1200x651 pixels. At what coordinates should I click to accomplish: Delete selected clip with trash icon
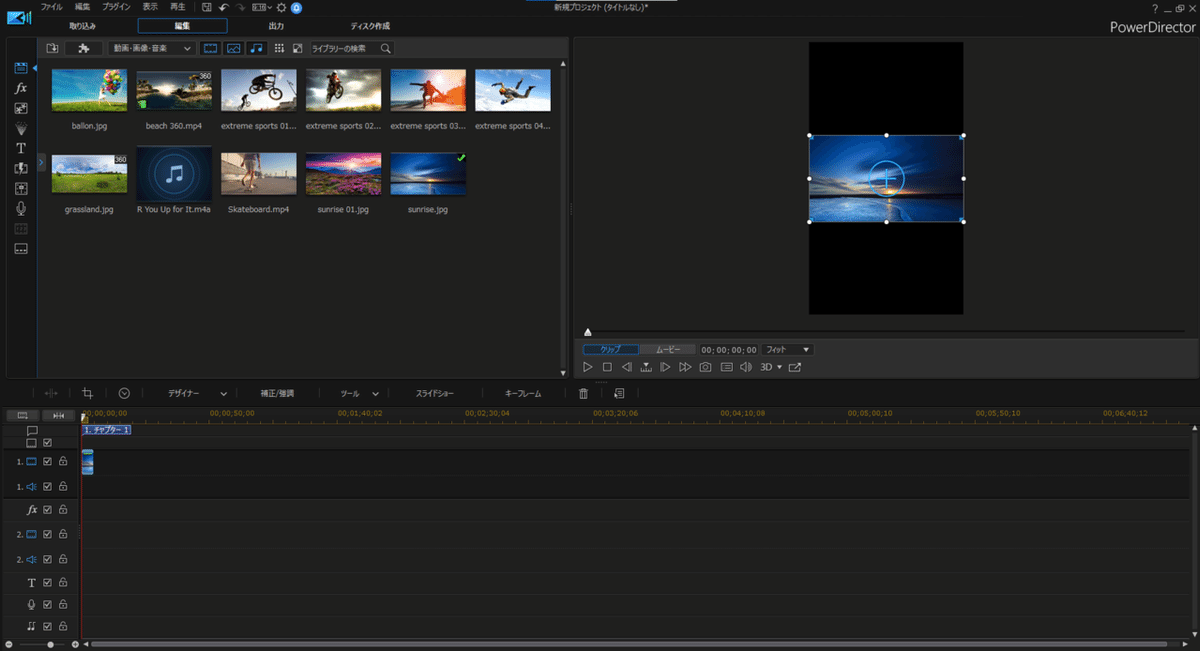[584, 393]
